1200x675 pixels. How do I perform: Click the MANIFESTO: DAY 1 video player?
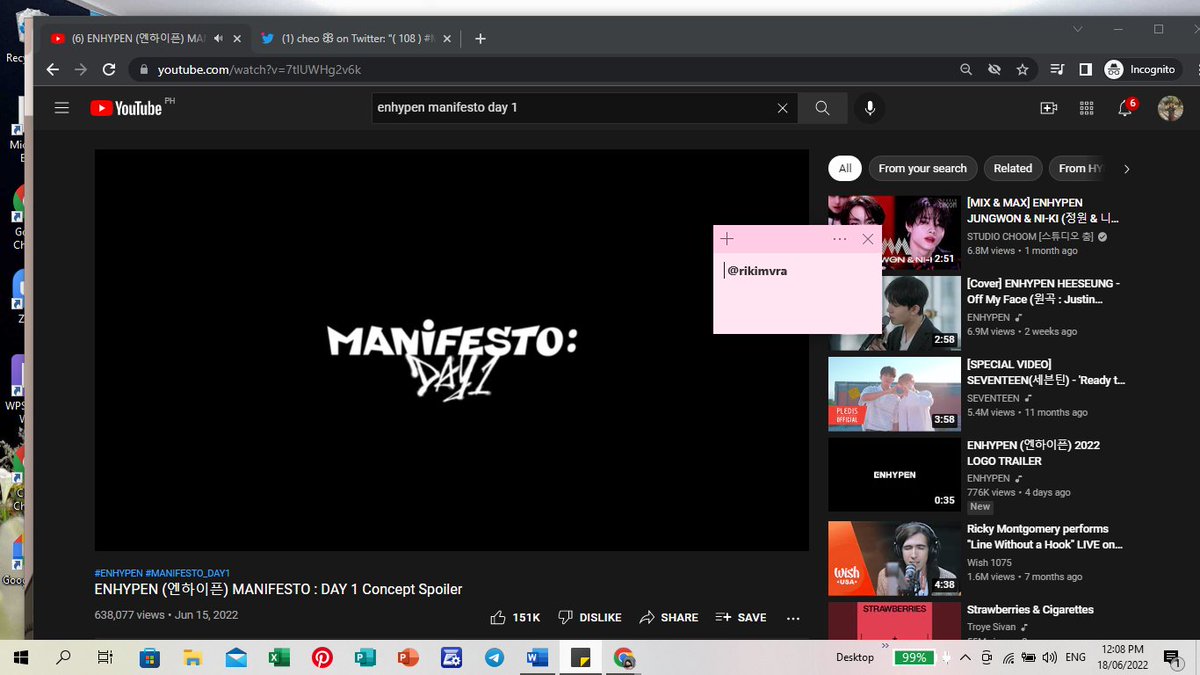click(452, 350)
